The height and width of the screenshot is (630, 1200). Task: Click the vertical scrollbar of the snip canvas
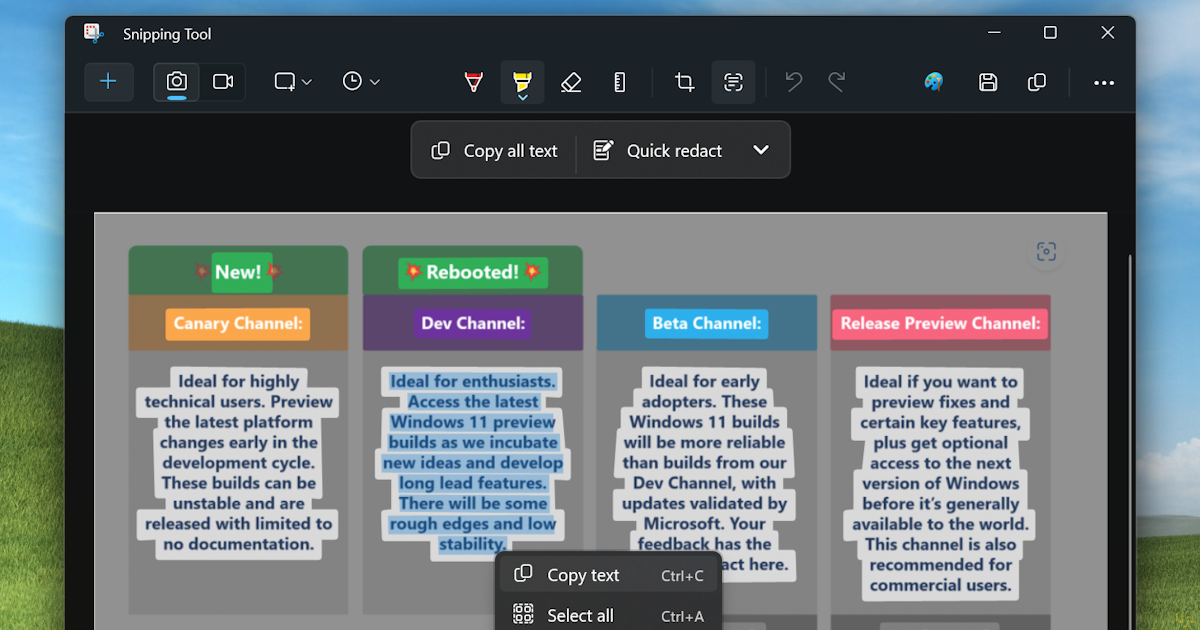click(1129, 440)
